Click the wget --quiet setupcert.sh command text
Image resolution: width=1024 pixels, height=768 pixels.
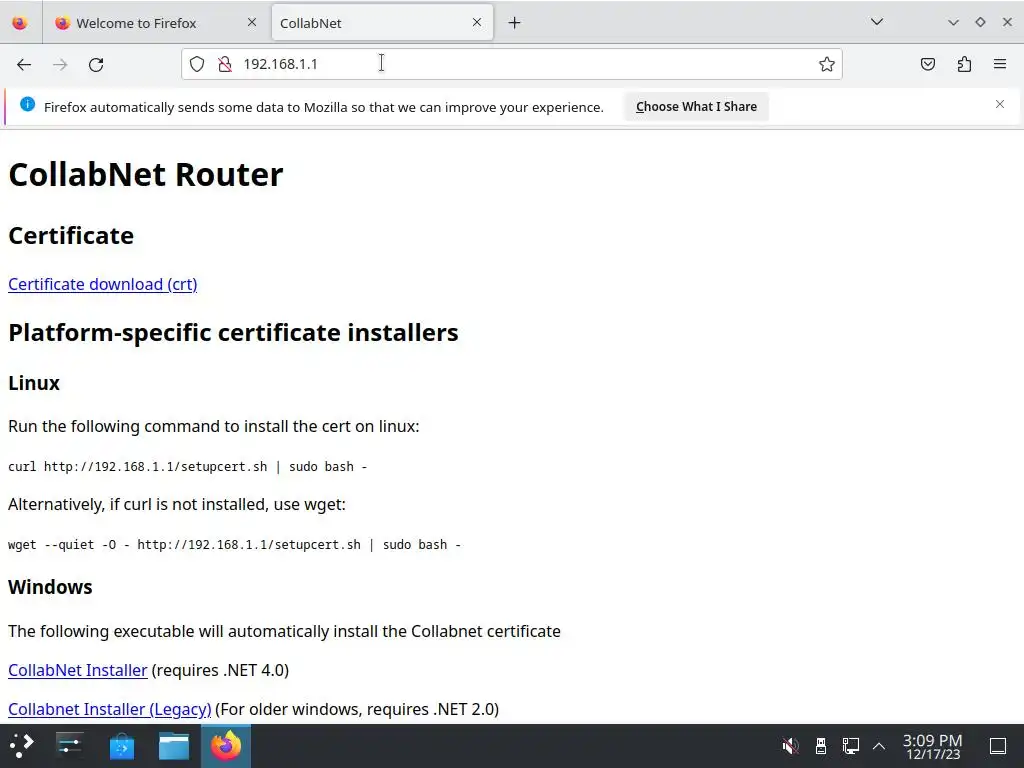click(234, 545)
